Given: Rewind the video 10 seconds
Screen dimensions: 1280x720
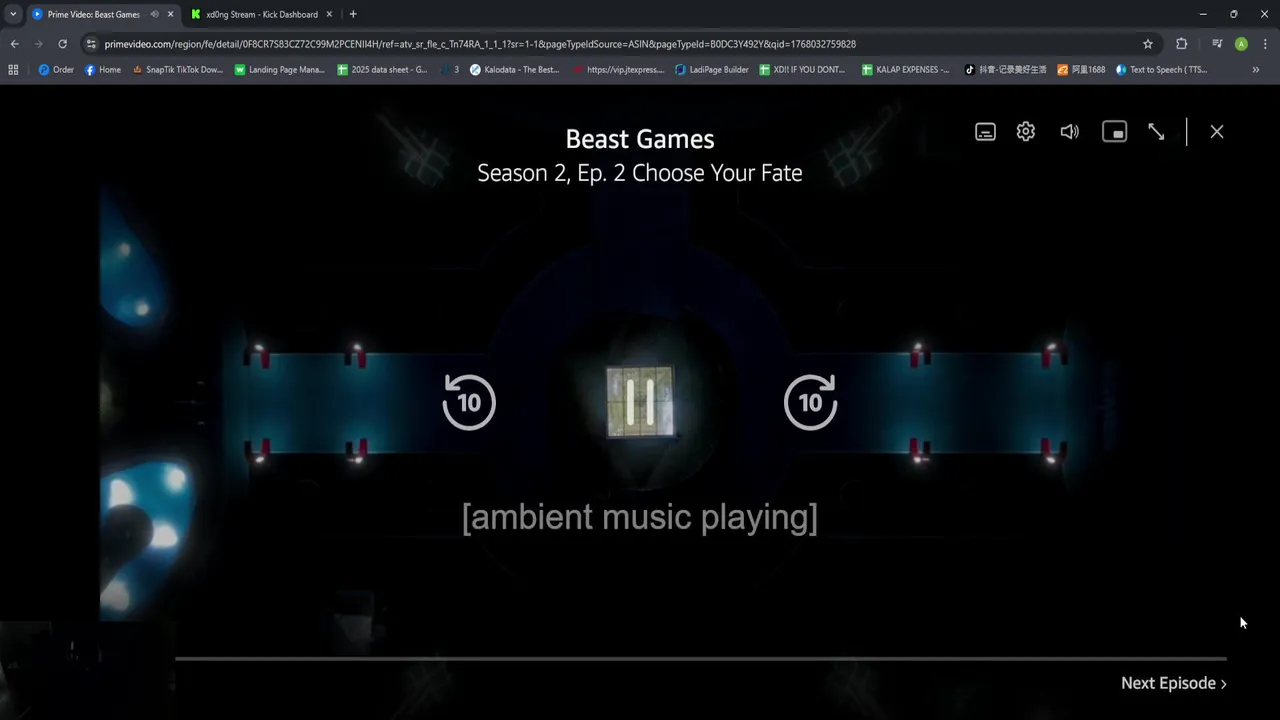Looking at the screenshot, I should click(469, 402).
